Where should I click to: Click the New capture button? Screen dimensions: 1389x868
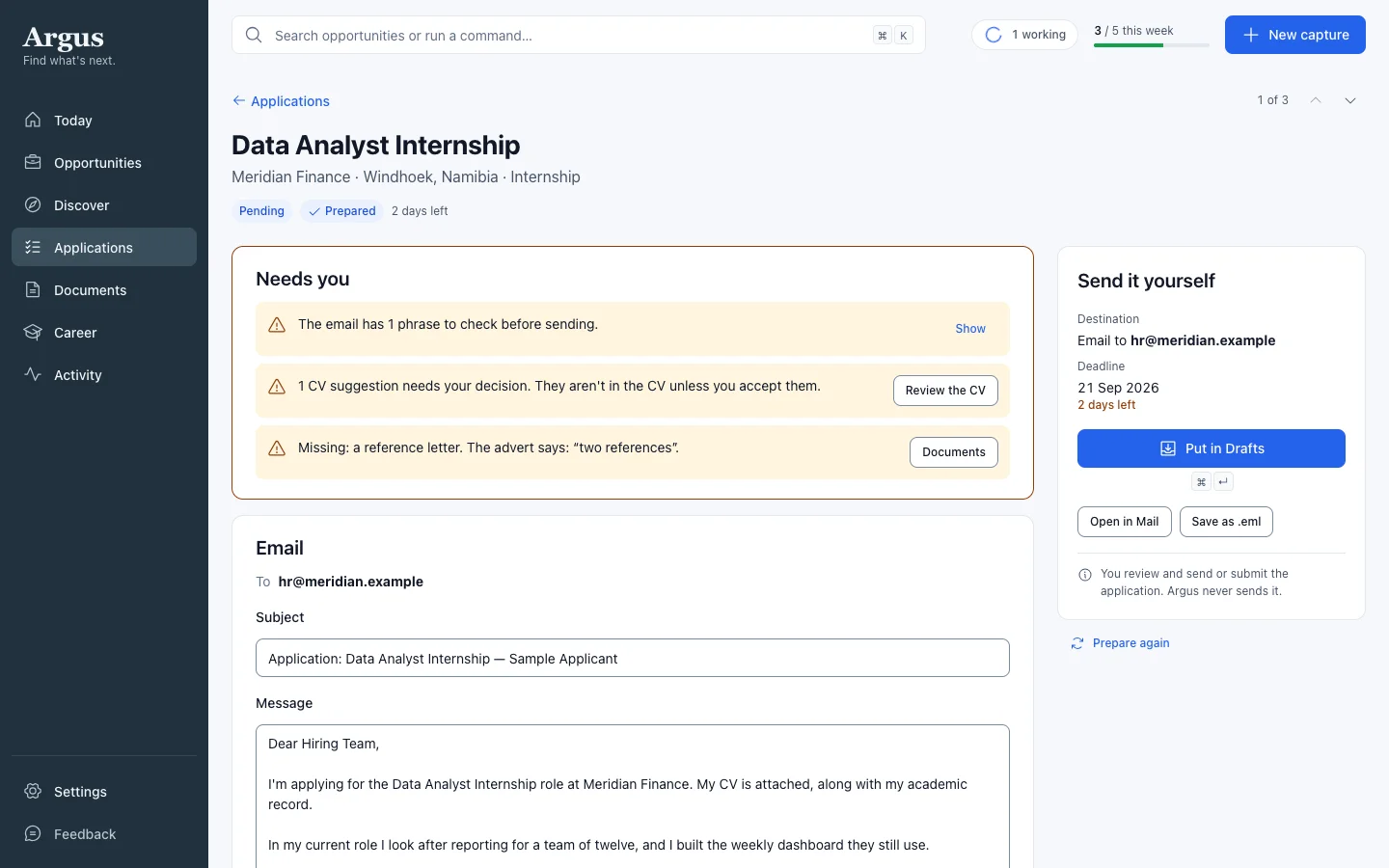(x=1294, y=35)
